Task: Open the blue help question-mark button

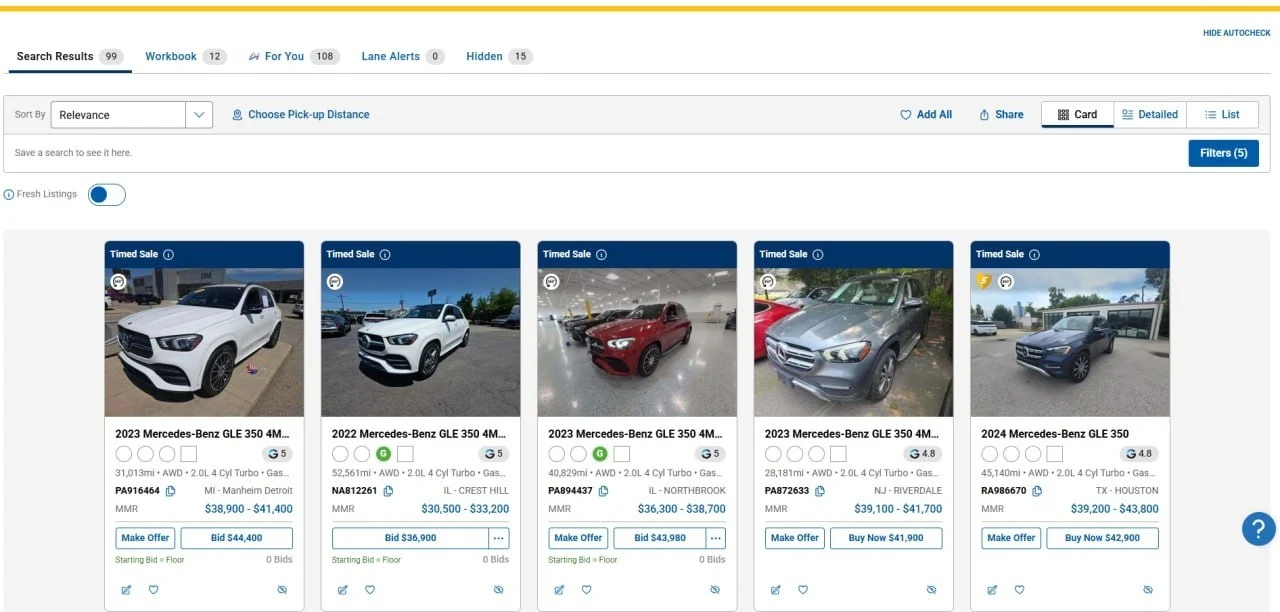Action: click(x=1259, y=528)
